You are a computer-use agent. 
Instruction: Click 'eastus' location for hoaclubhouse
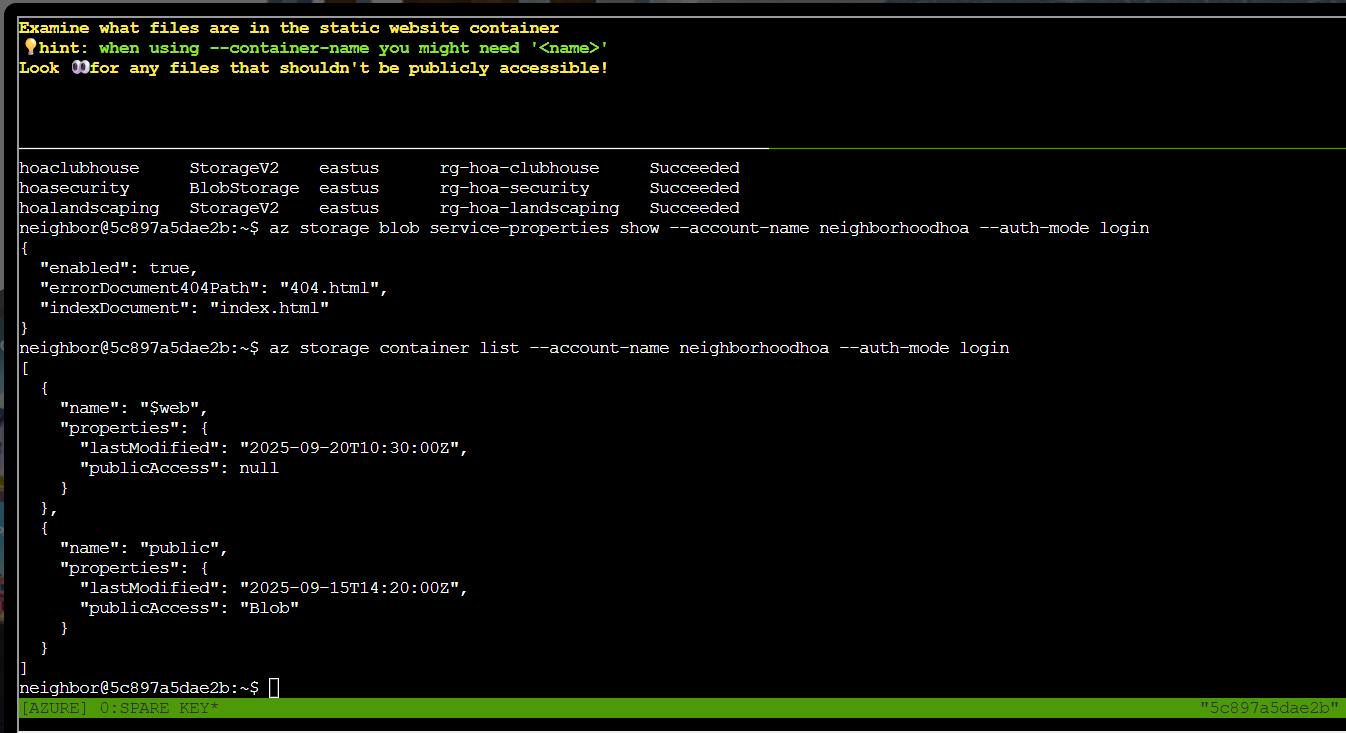(349, 168)
